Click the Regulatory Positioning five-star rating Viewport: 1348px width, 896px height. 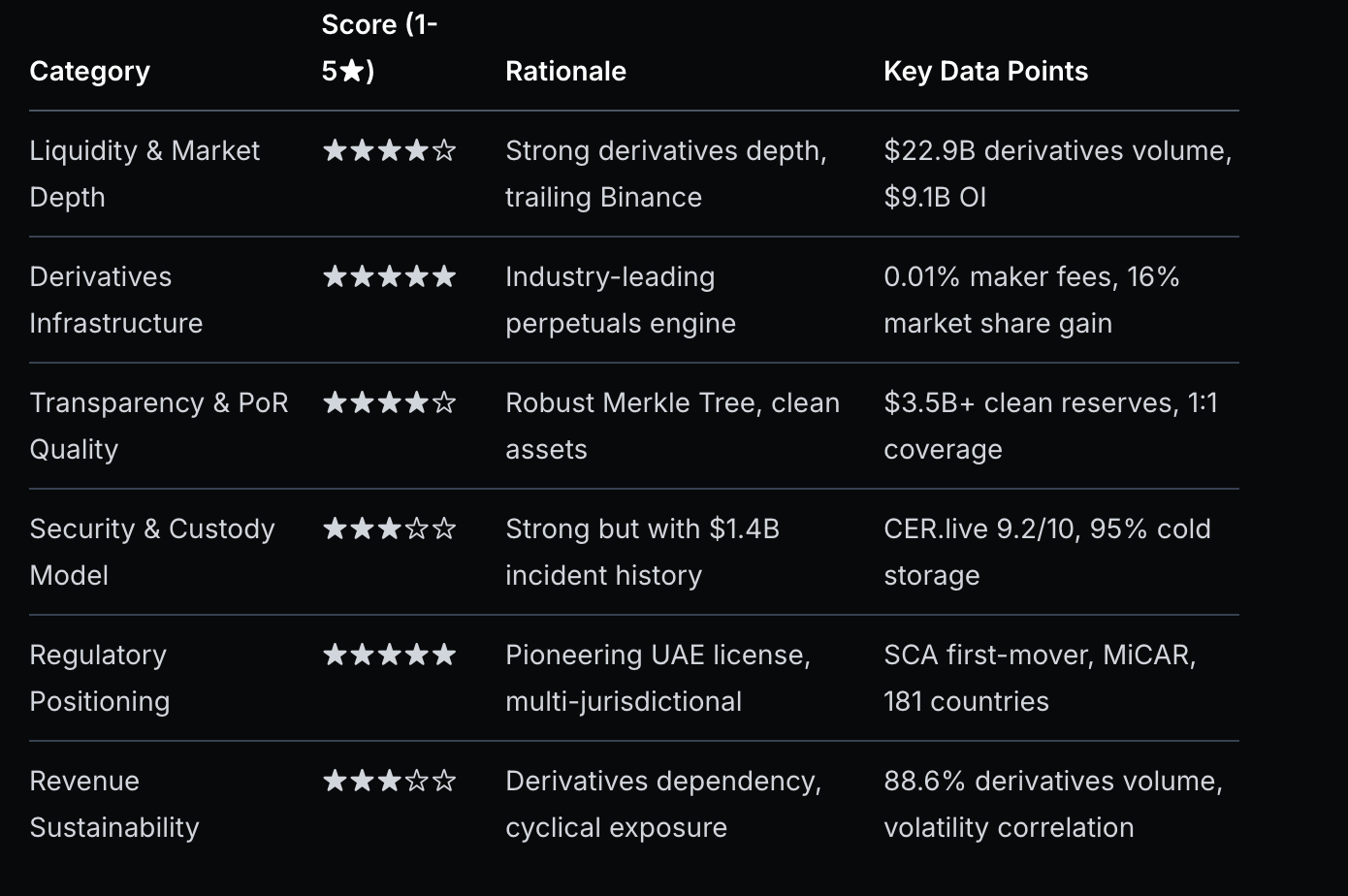coord(389,656)
